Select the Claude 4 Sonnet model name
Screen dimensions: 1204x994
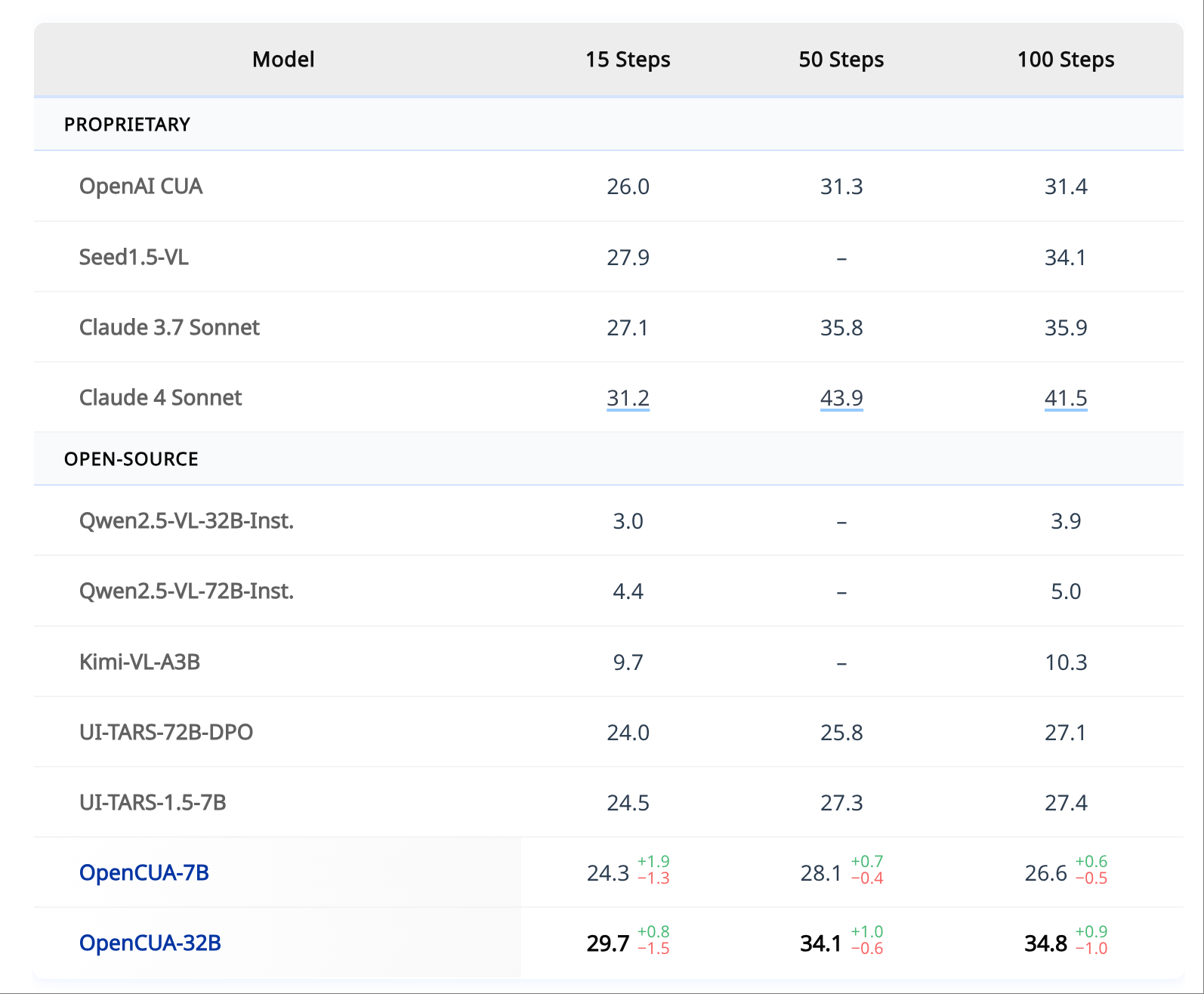tap(160, 398)
